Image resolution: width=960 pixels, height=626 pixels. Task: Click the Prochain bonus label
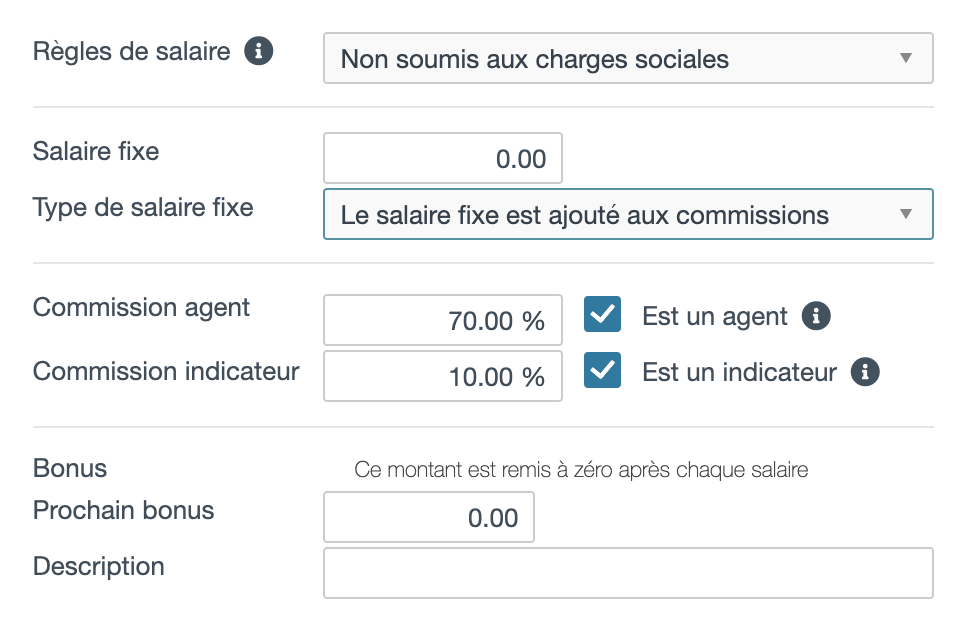pyautogui.click(x=124, y=510)
